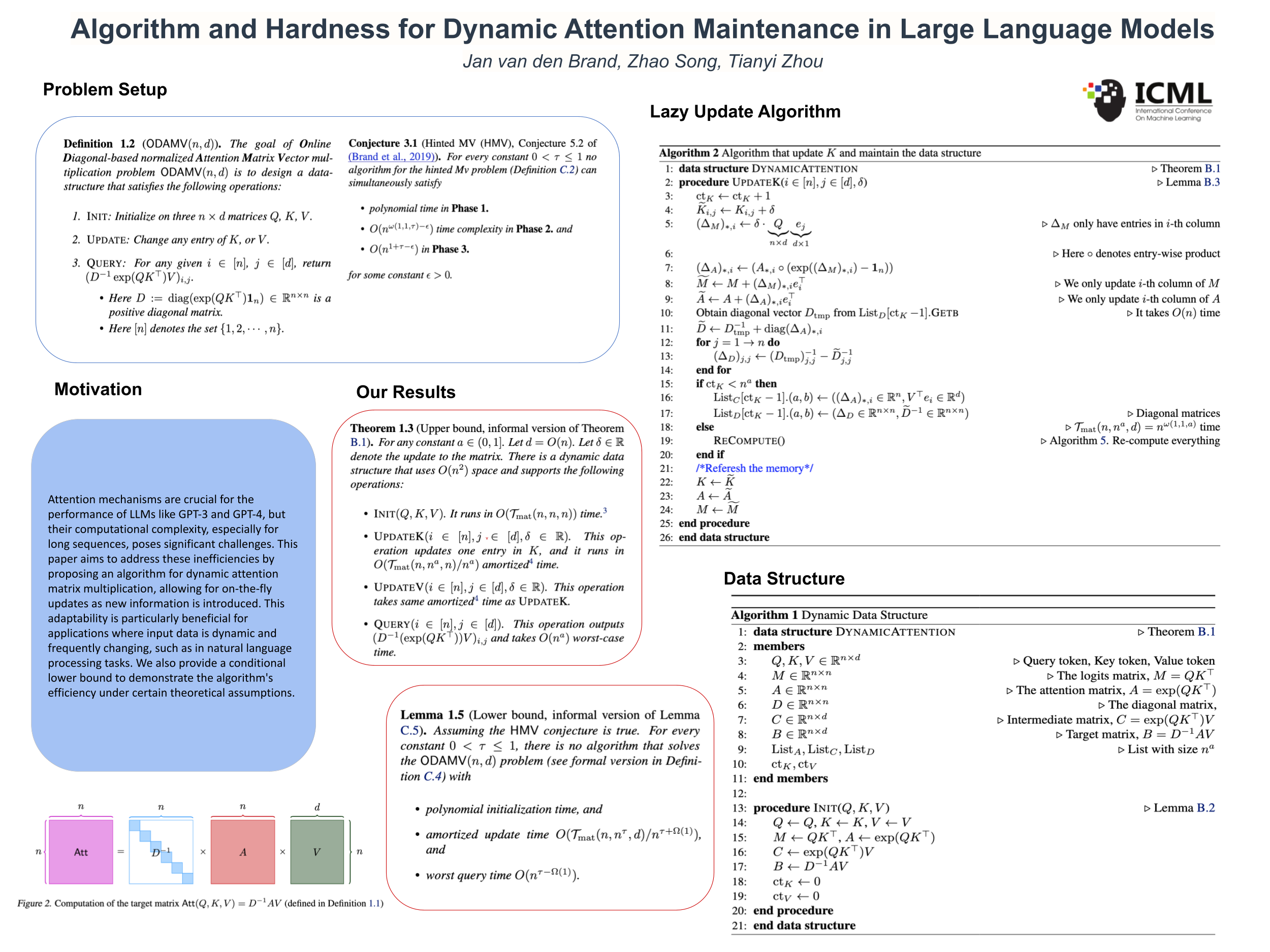Viewport: 1270px width, 952px height.
Task: Click the blue Motivation text box
Action: pyautogui.click(x=173, y=595)
